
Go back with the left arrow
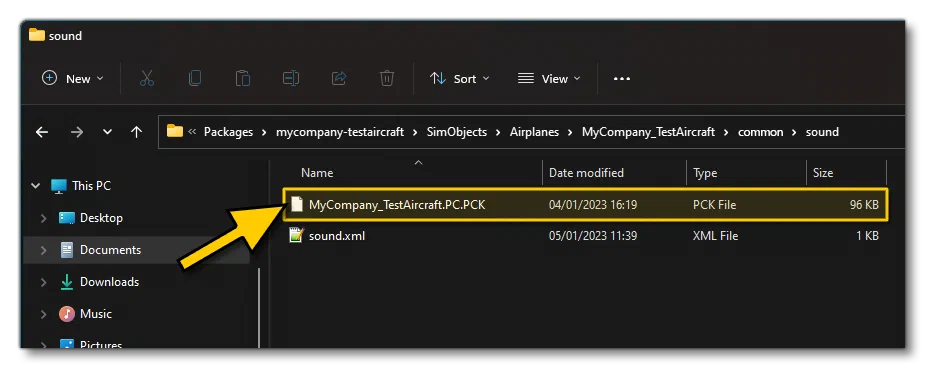pos(42,132)
